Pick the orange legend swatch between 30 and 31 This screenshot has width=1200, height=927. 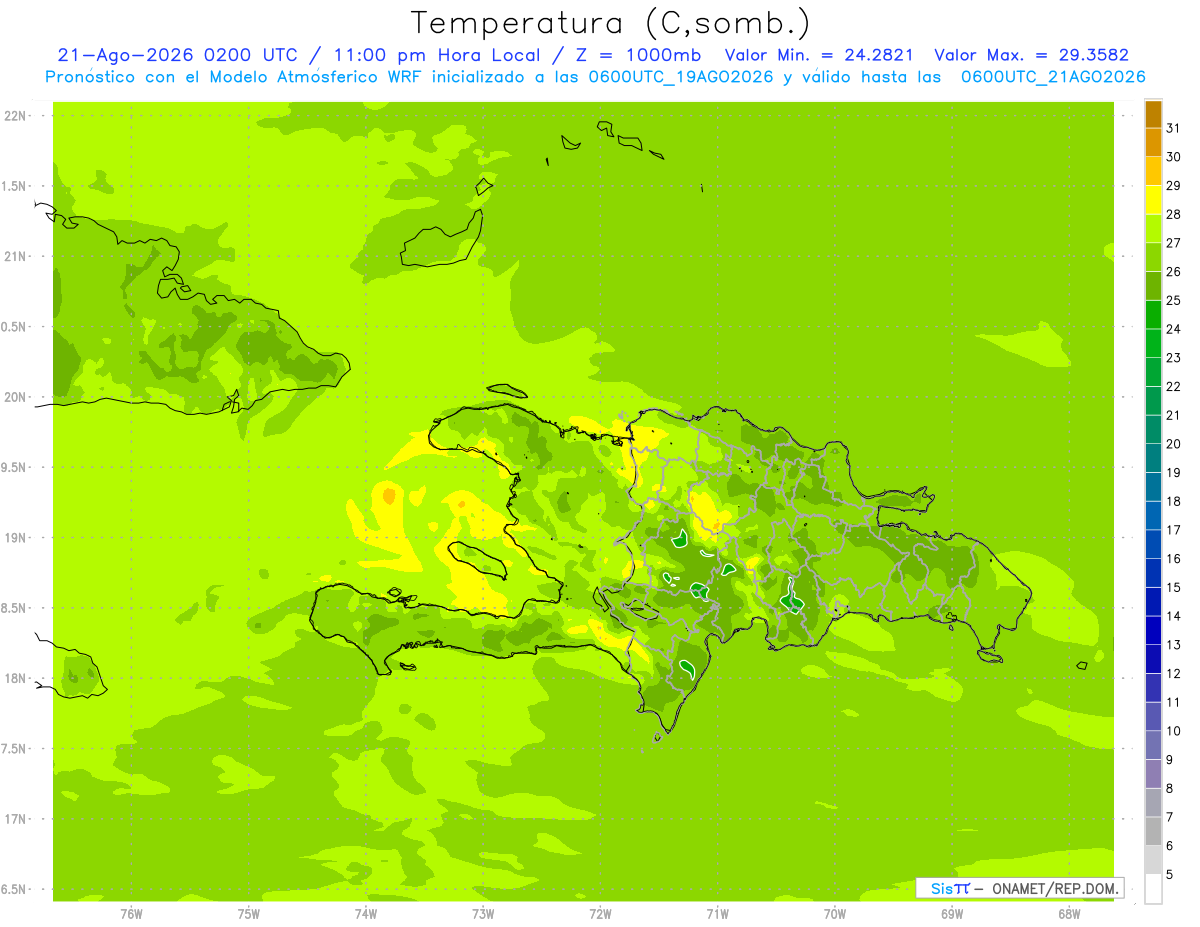[1153, 142]
